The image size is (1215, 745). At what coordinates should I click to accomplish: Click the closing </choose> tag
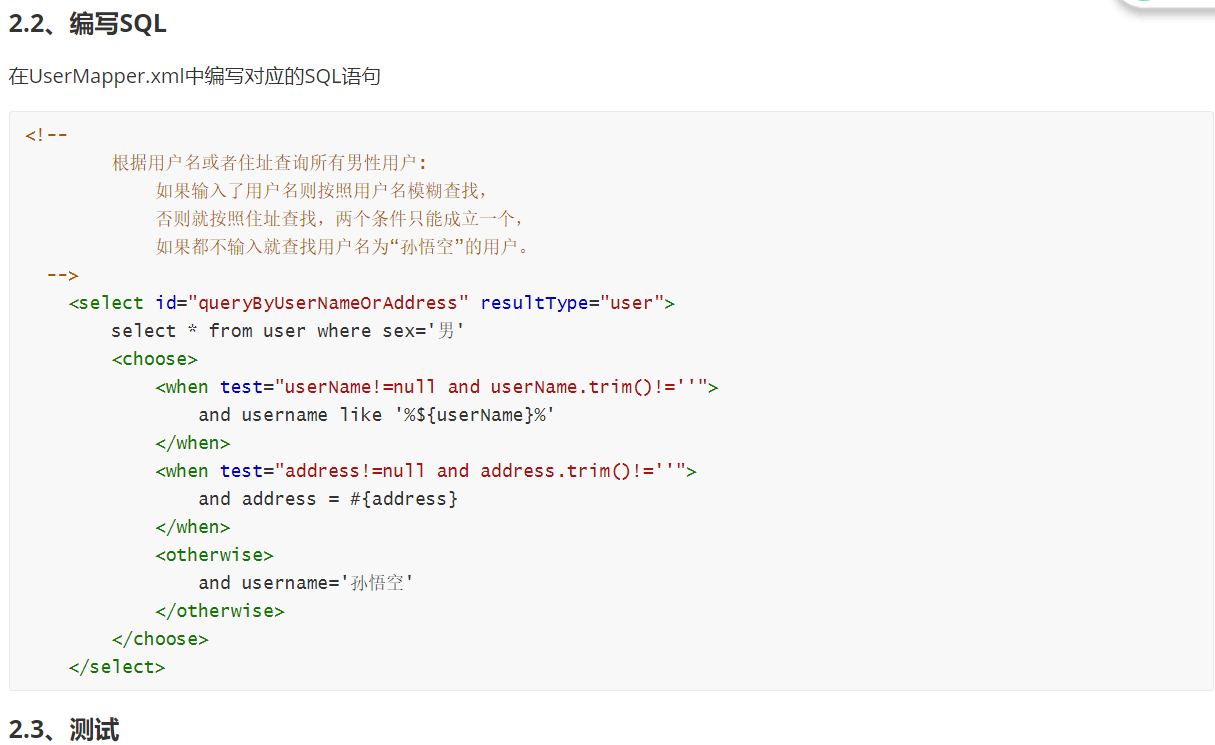(160, 639)
